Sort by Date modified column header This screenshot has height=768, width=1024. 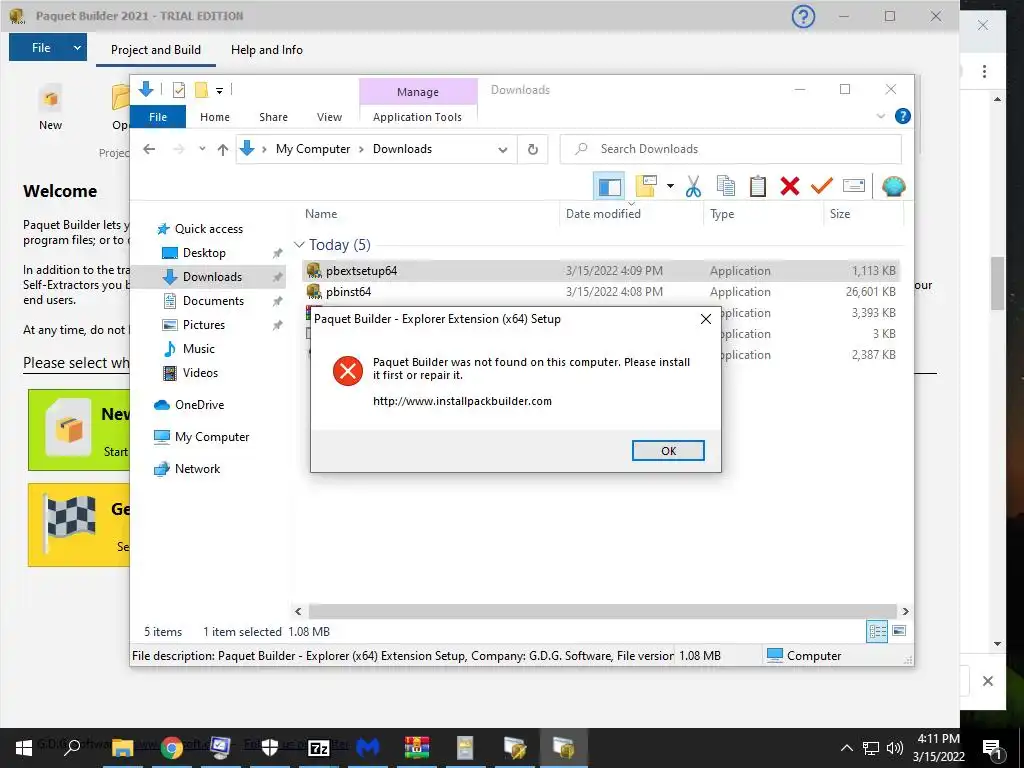603,214
